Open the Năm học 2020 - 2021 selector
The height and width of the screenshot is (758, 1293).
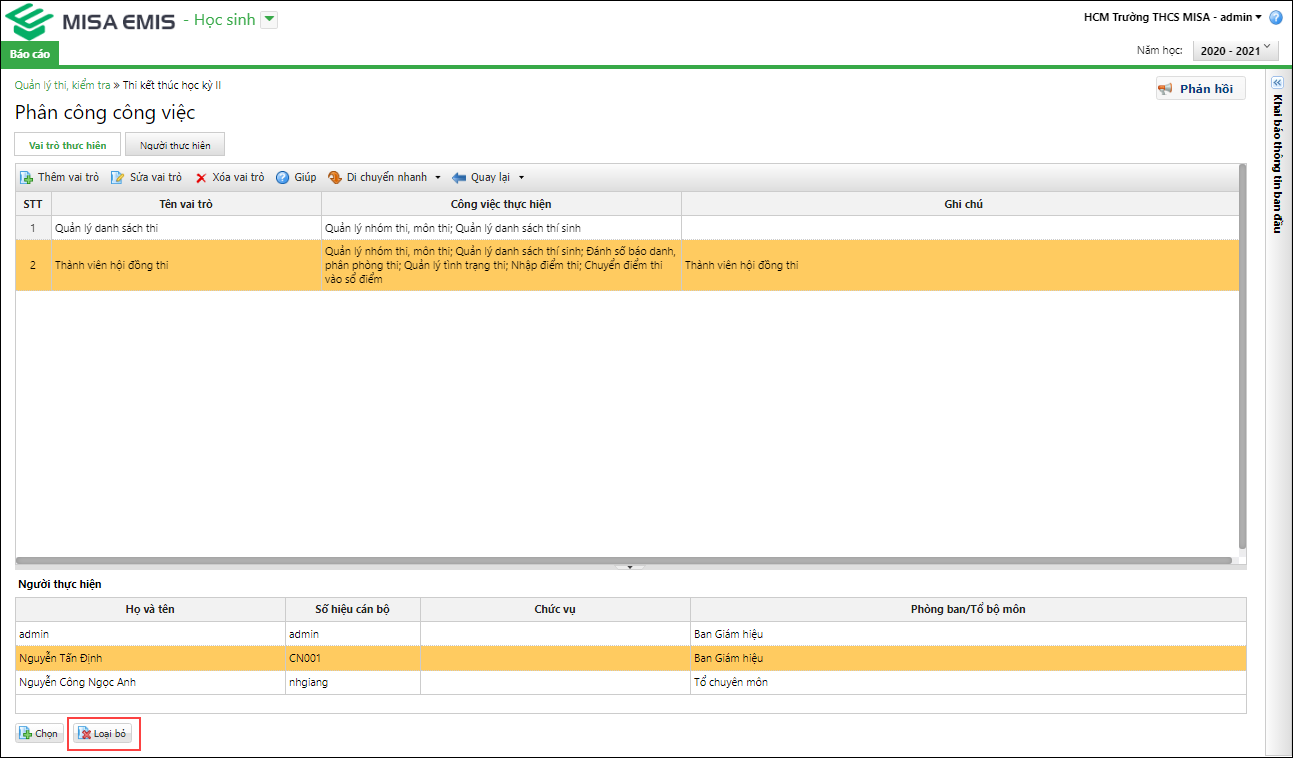point(1236,50)
